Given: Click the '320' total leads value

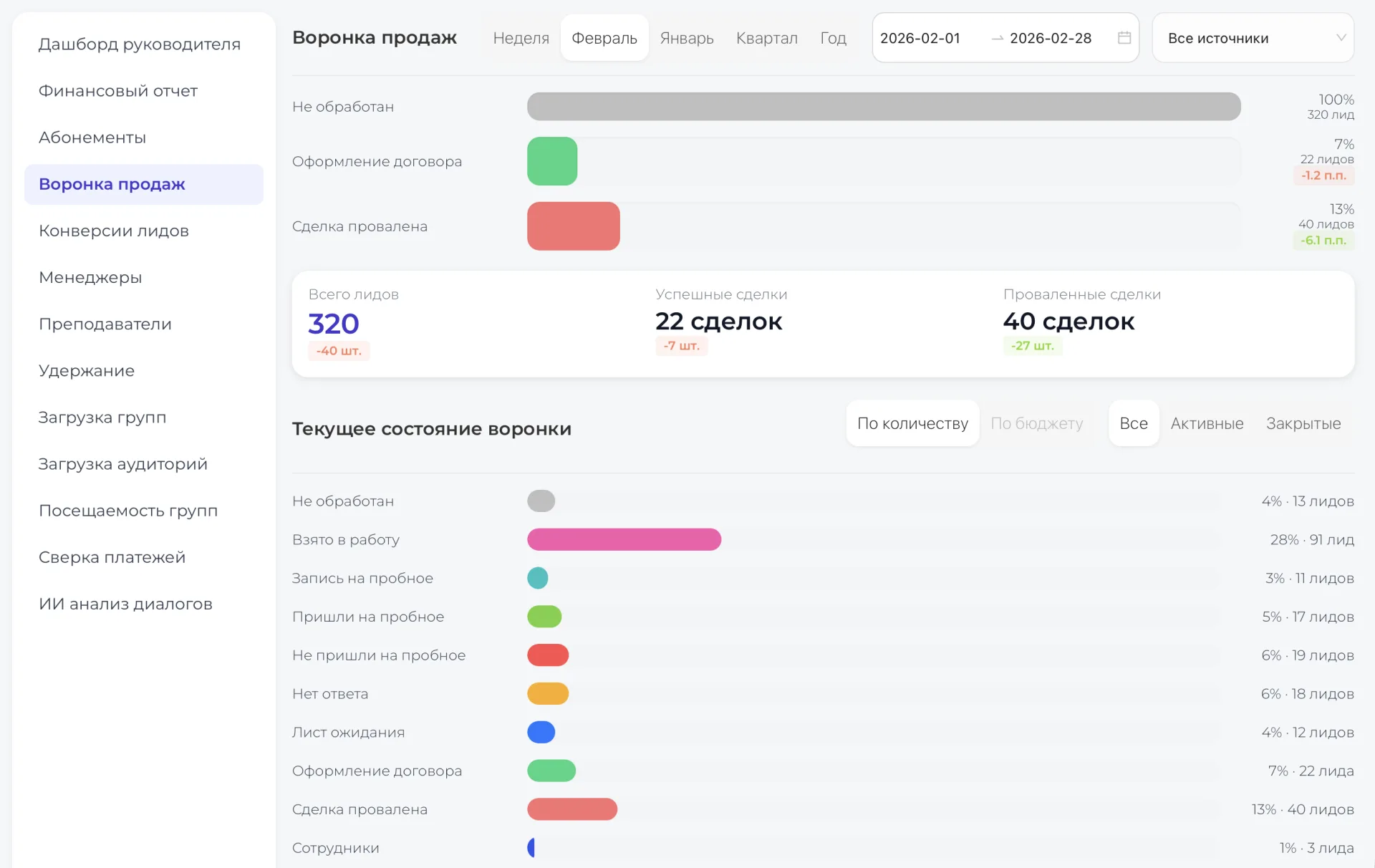Looking at the screenshot, I should click(x=334, y=324).
